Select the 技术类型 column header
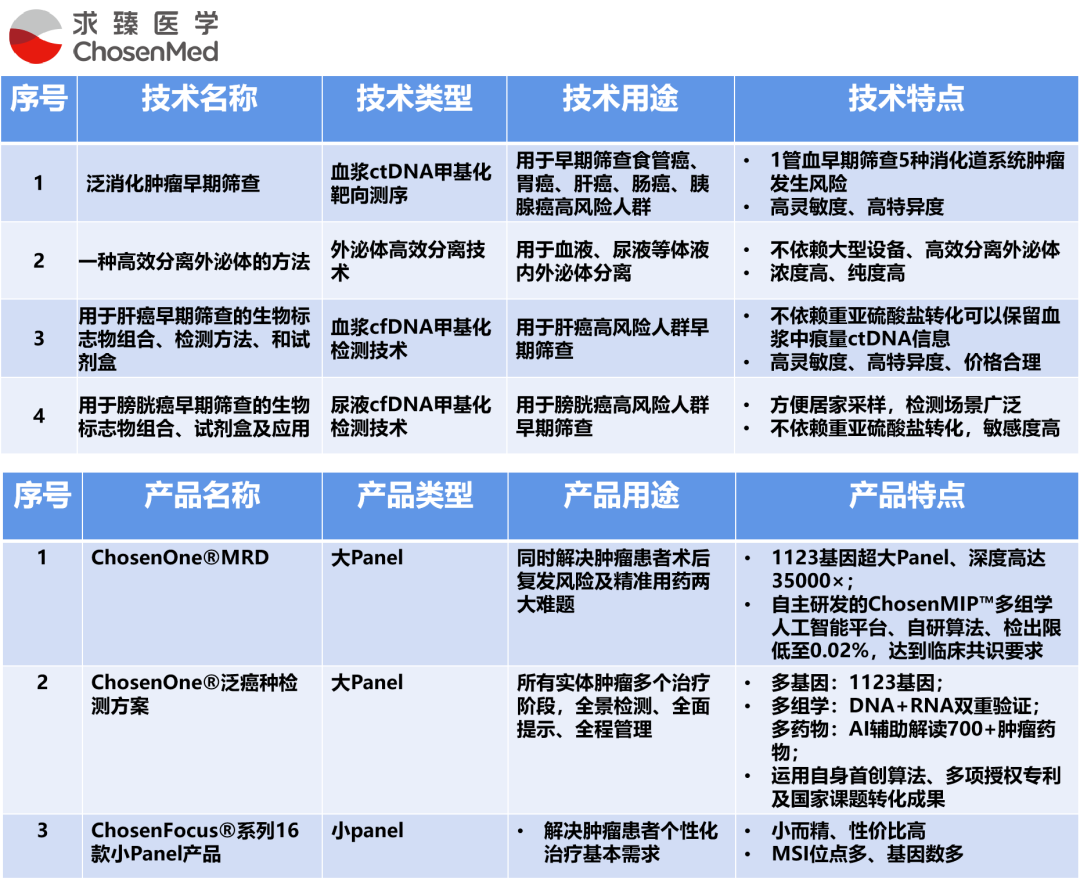Viewport: 1080px width, 879px height. (414, 99)
